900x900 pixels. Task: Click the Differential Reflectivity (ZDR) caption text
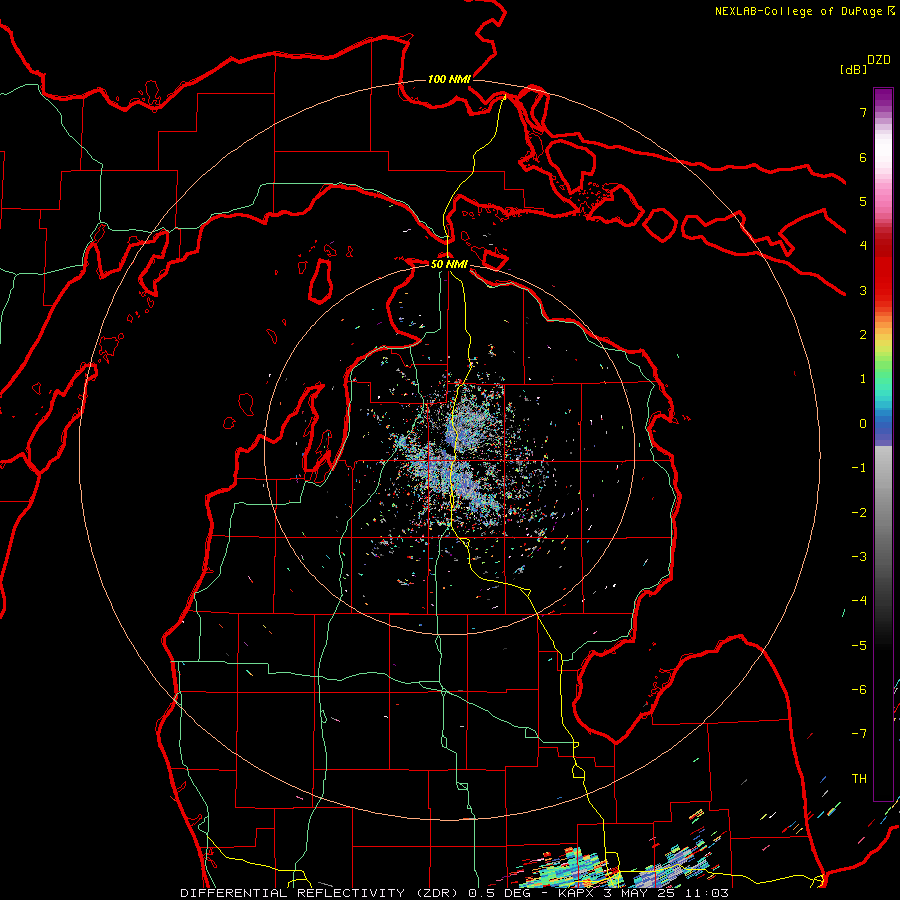tap(320, 893)
